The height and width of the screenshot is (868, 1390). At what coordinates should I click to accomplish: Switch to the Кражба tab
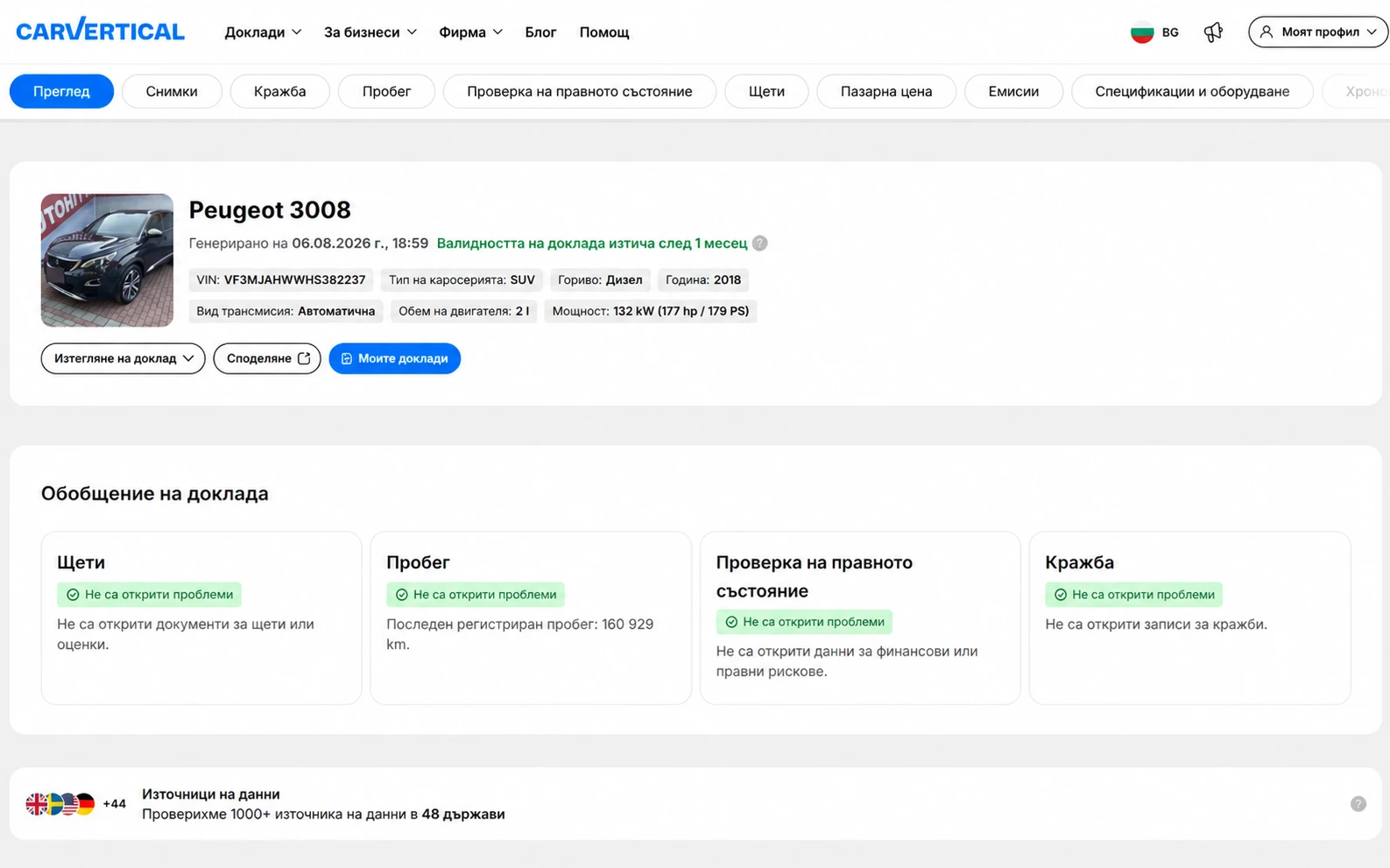280,91
